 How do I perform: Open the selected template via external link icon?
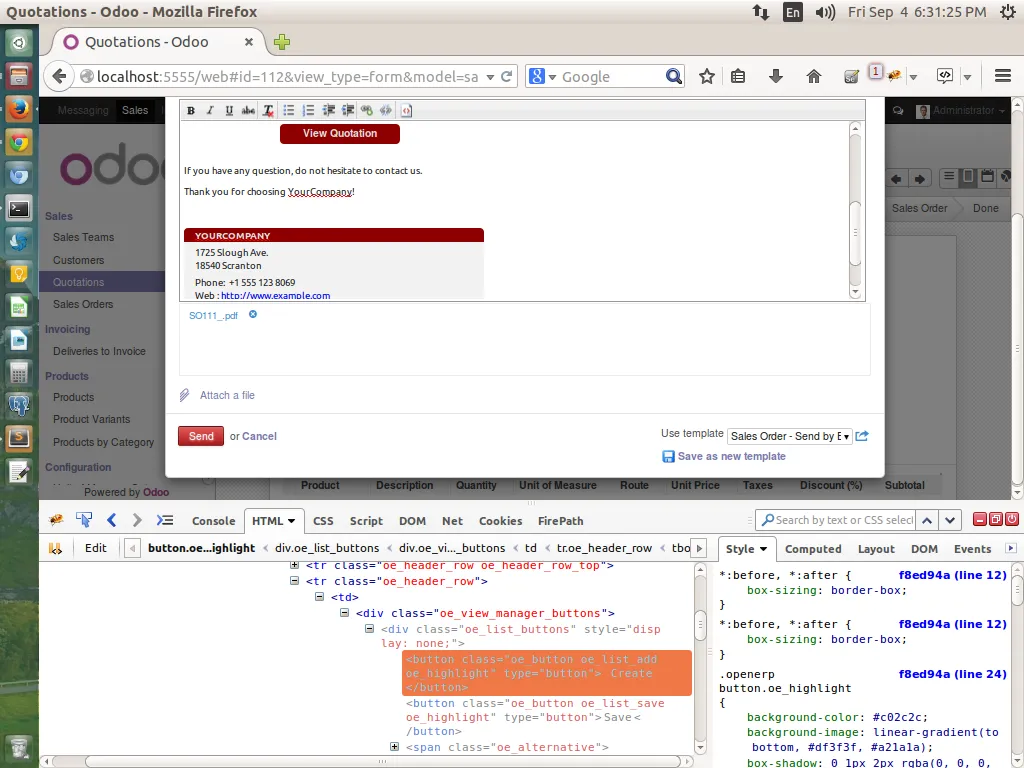click(x=862, y=436)
